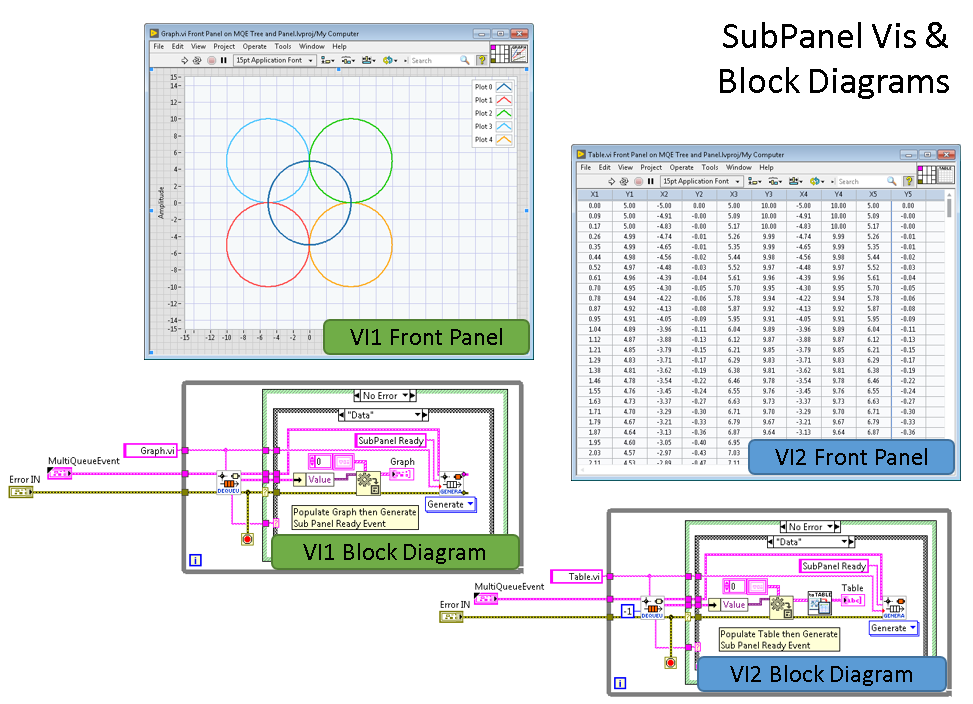Click SubPanel Ready constant in VI1 diagram

392,440
